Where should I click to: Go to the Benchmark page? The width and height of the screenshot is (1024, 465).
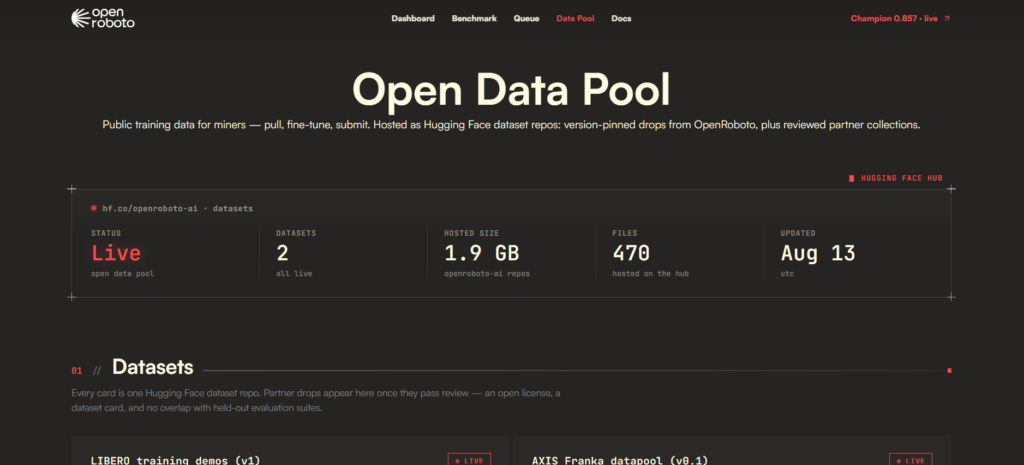coord(474,18)
